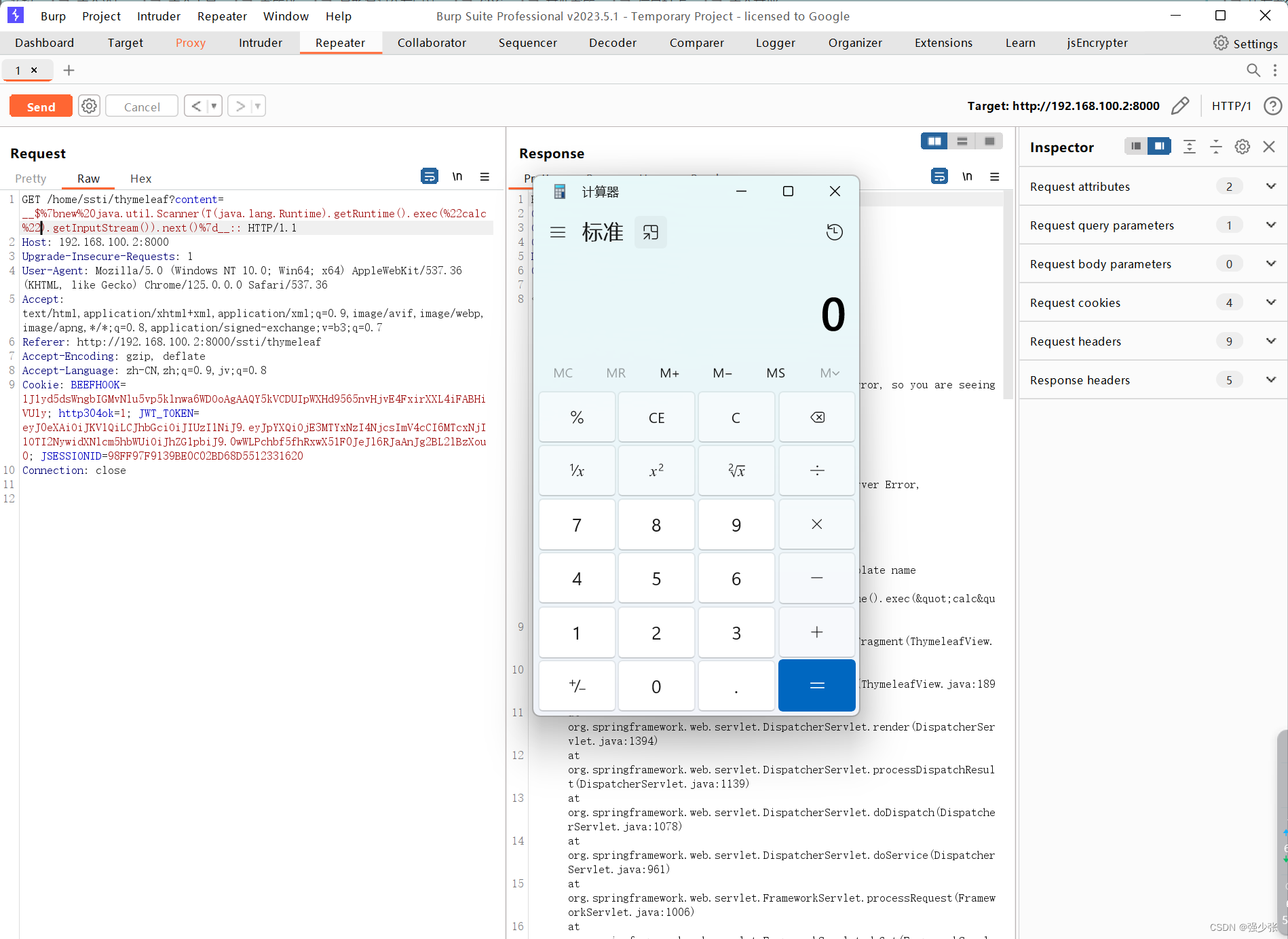Toggle response word wrap icon
This screenshot has height=939, width=1288.
[x=939, y=177]
